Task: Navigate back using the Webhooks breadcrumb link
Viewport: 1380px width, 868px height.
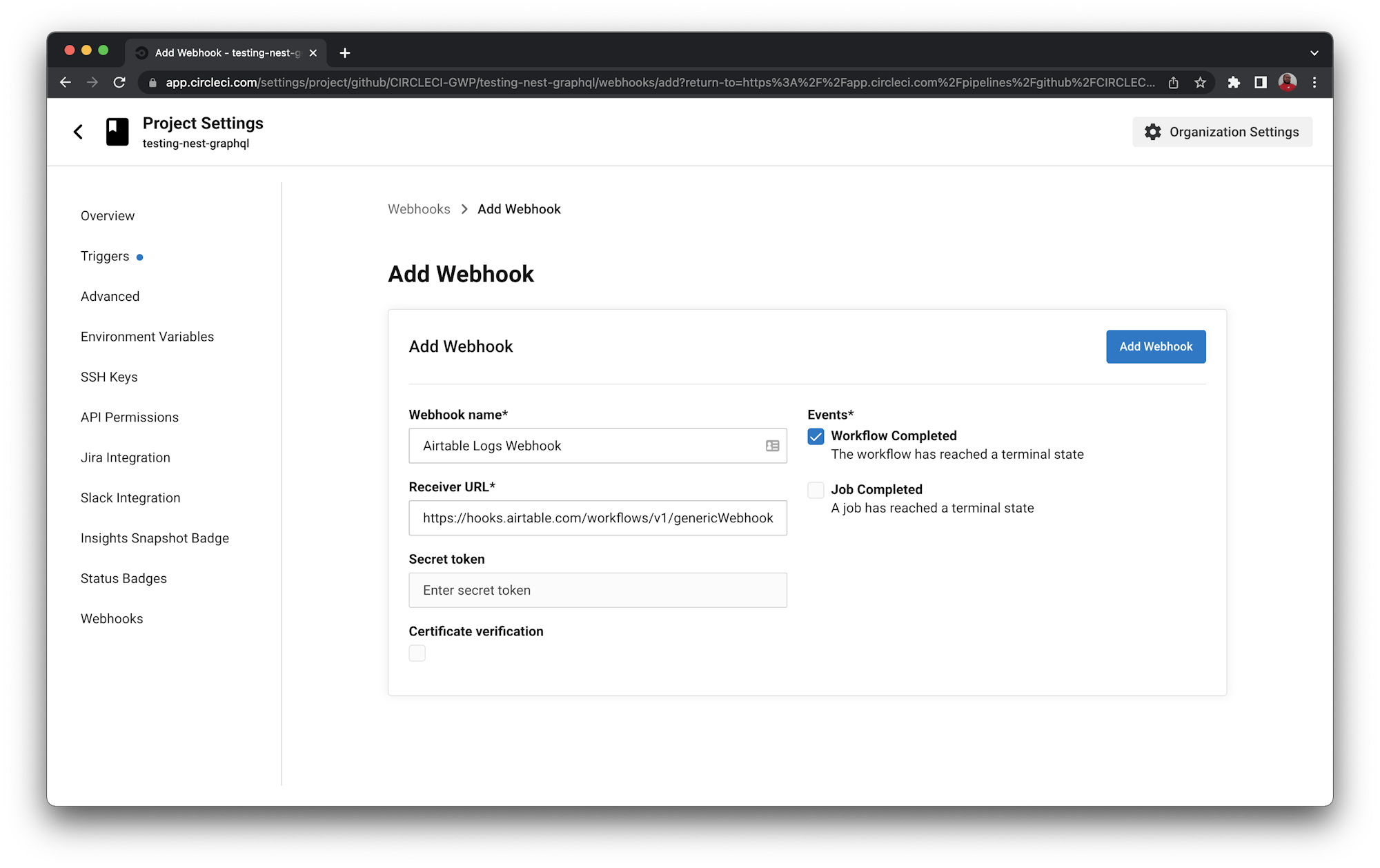Action: (419, 209)
